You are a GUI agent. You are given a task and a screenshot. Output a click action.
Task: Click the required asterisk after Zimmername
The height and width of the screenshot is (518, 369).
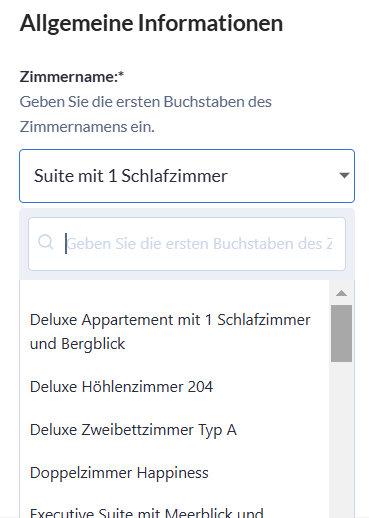pyautogui.click(x=121, y=74)
